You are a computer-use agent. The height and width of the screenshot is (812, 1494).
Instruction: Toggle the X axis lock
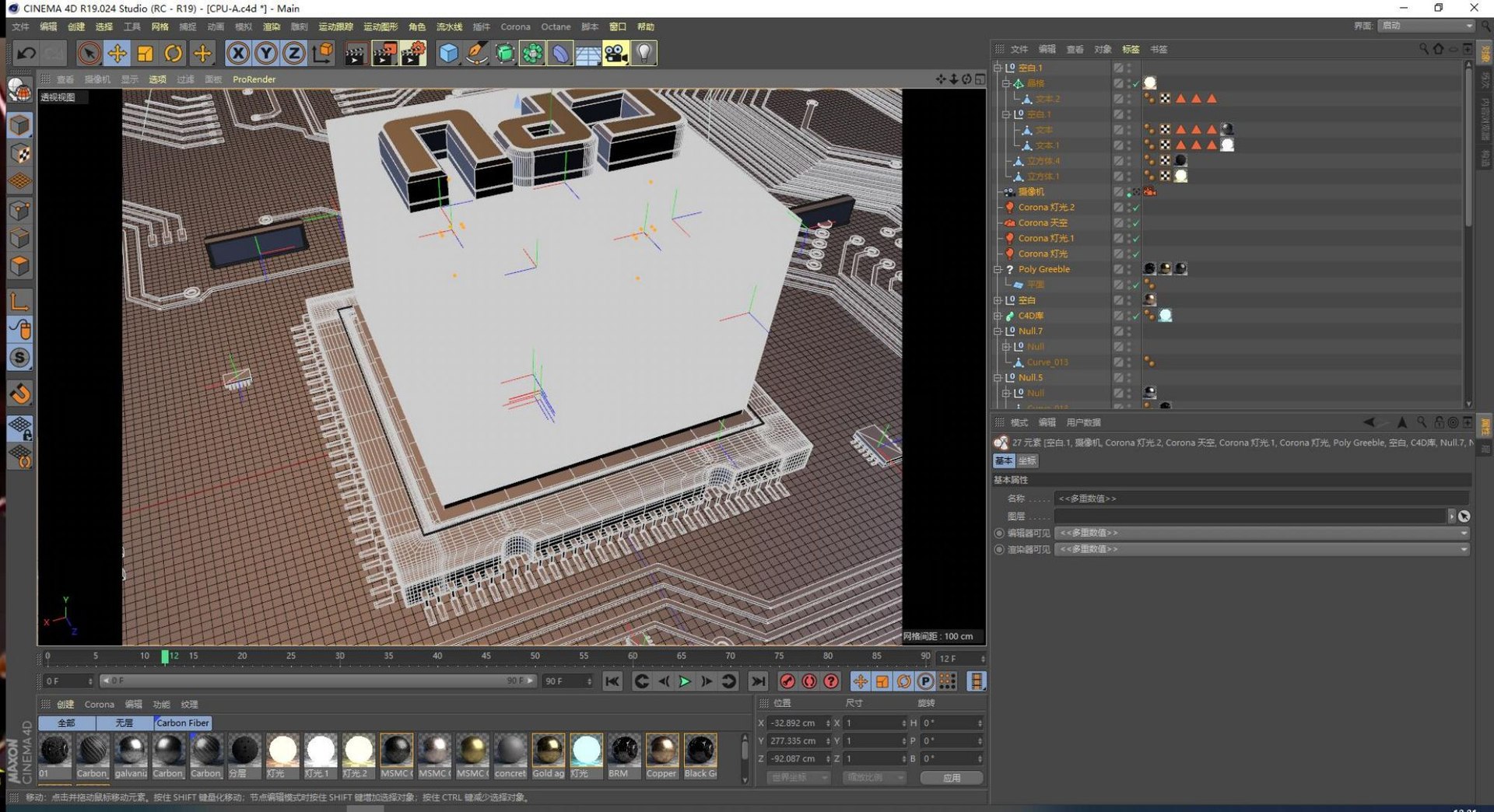238,53
